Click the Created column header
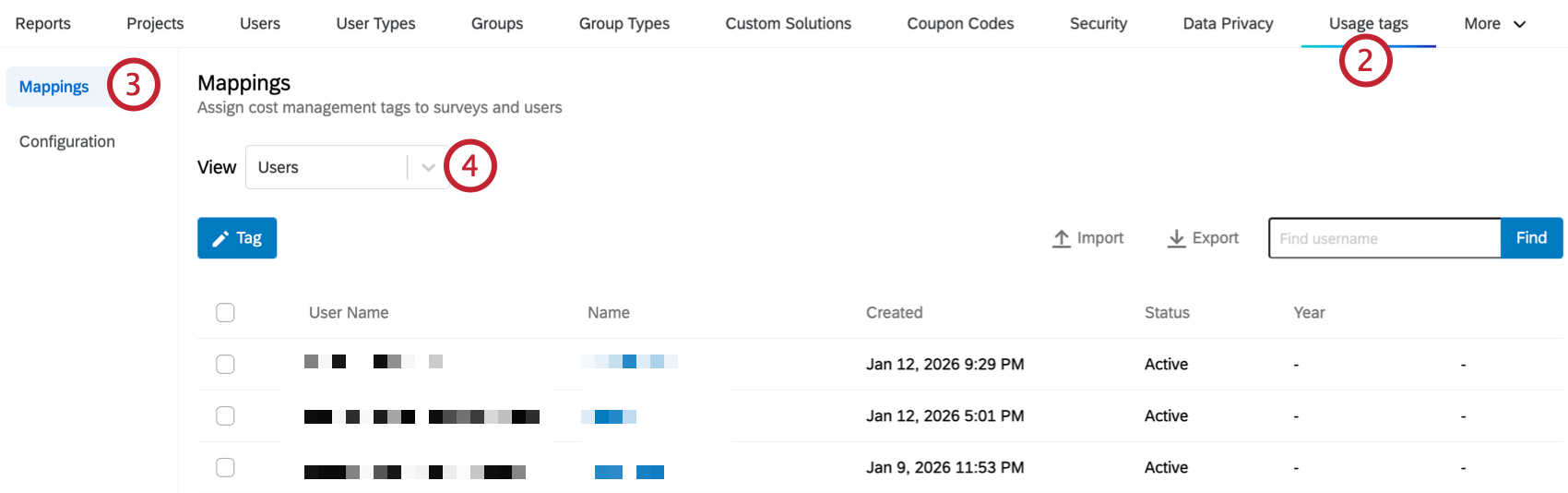Screen dimensions: 1568x493 [x=894, y=313]
